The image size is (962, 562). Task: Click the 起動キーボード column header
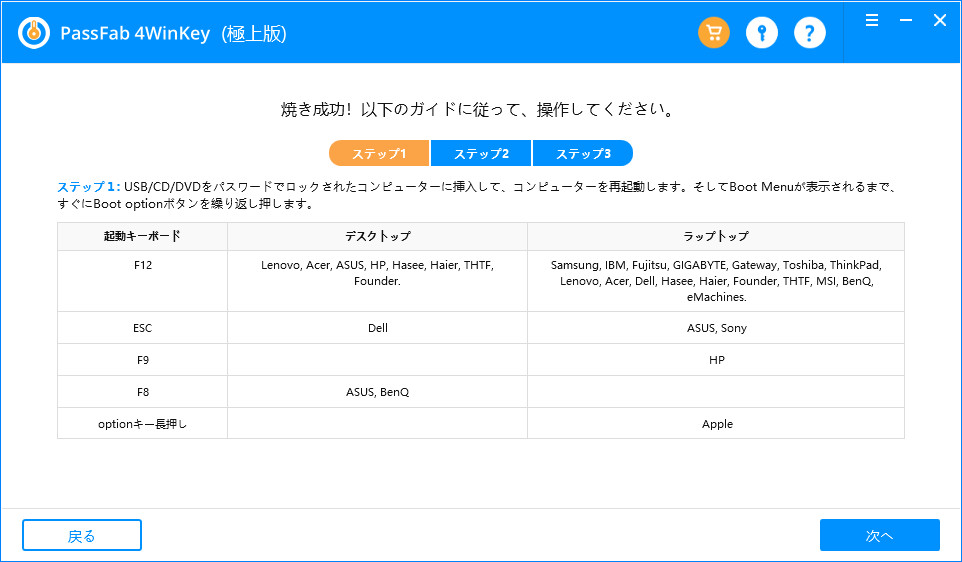point(142,236)
